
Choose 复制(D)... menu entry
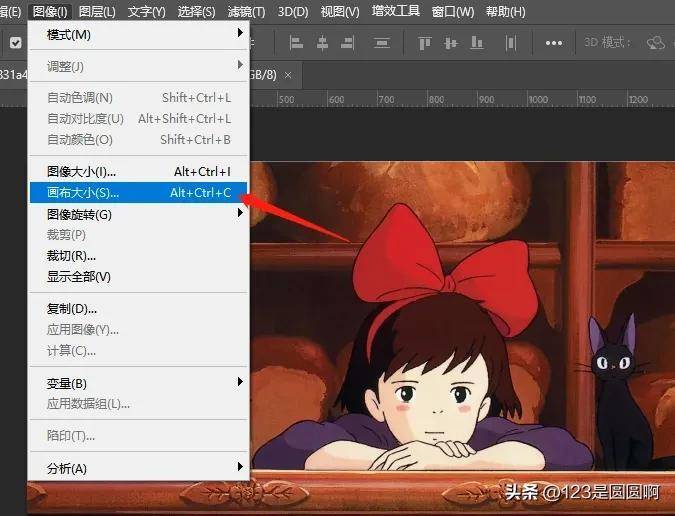pyautogui.click(x=138, y=309)
